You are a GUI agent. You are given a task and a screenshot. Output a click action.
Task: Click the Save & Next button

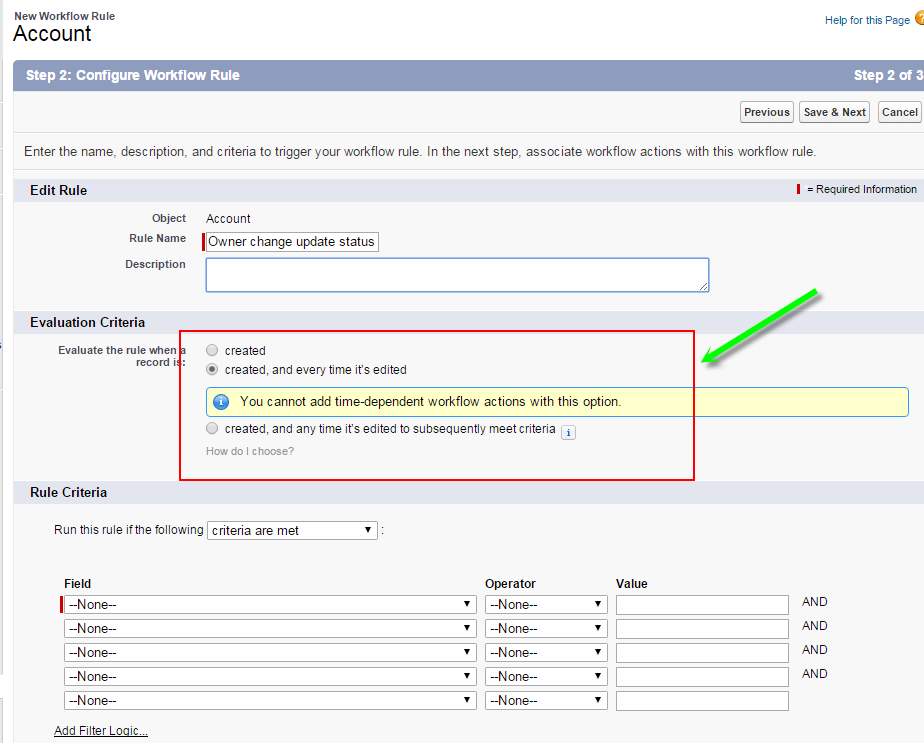click(835, 112)
